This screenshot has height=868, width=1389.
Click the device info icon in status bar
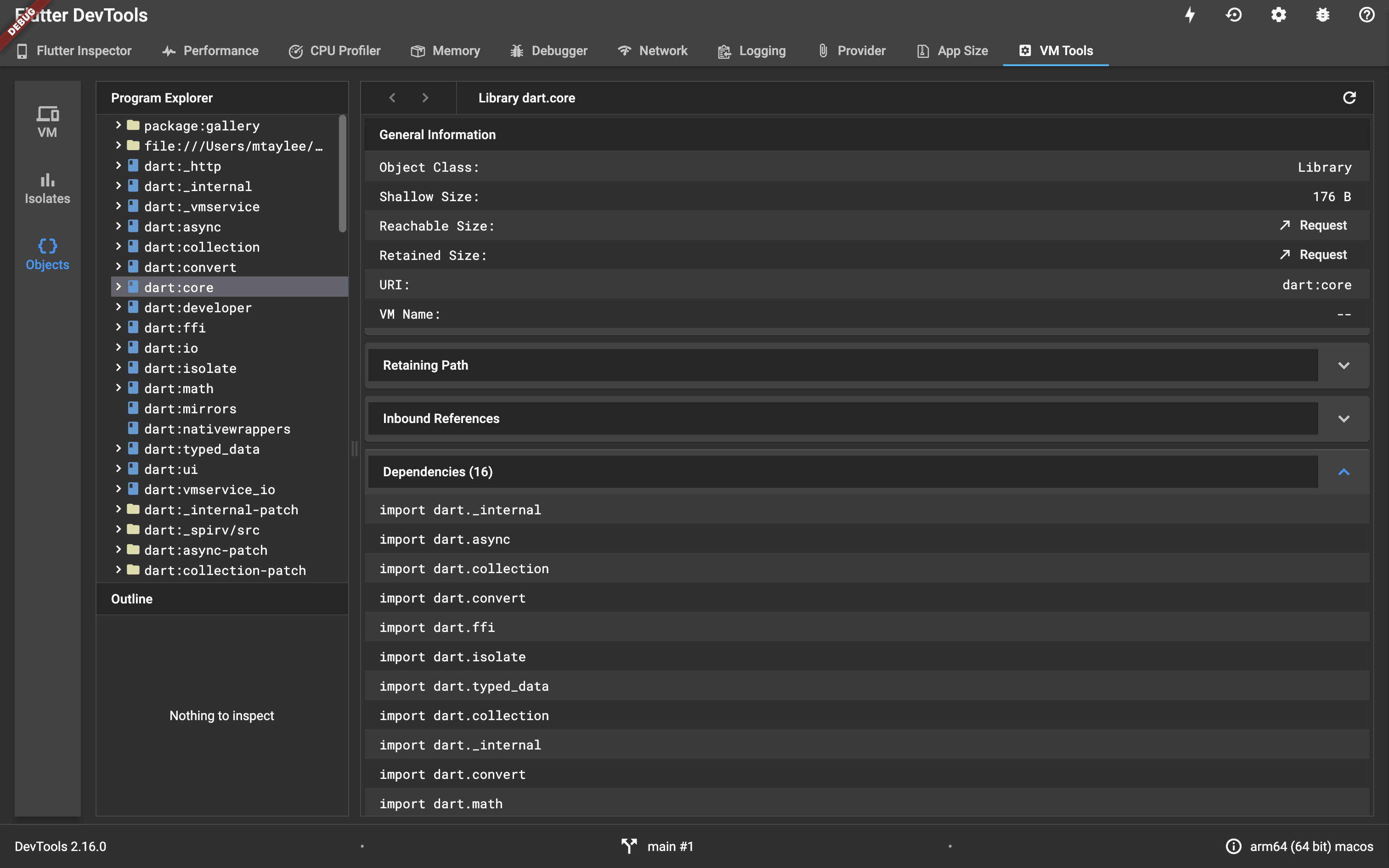1233,846
